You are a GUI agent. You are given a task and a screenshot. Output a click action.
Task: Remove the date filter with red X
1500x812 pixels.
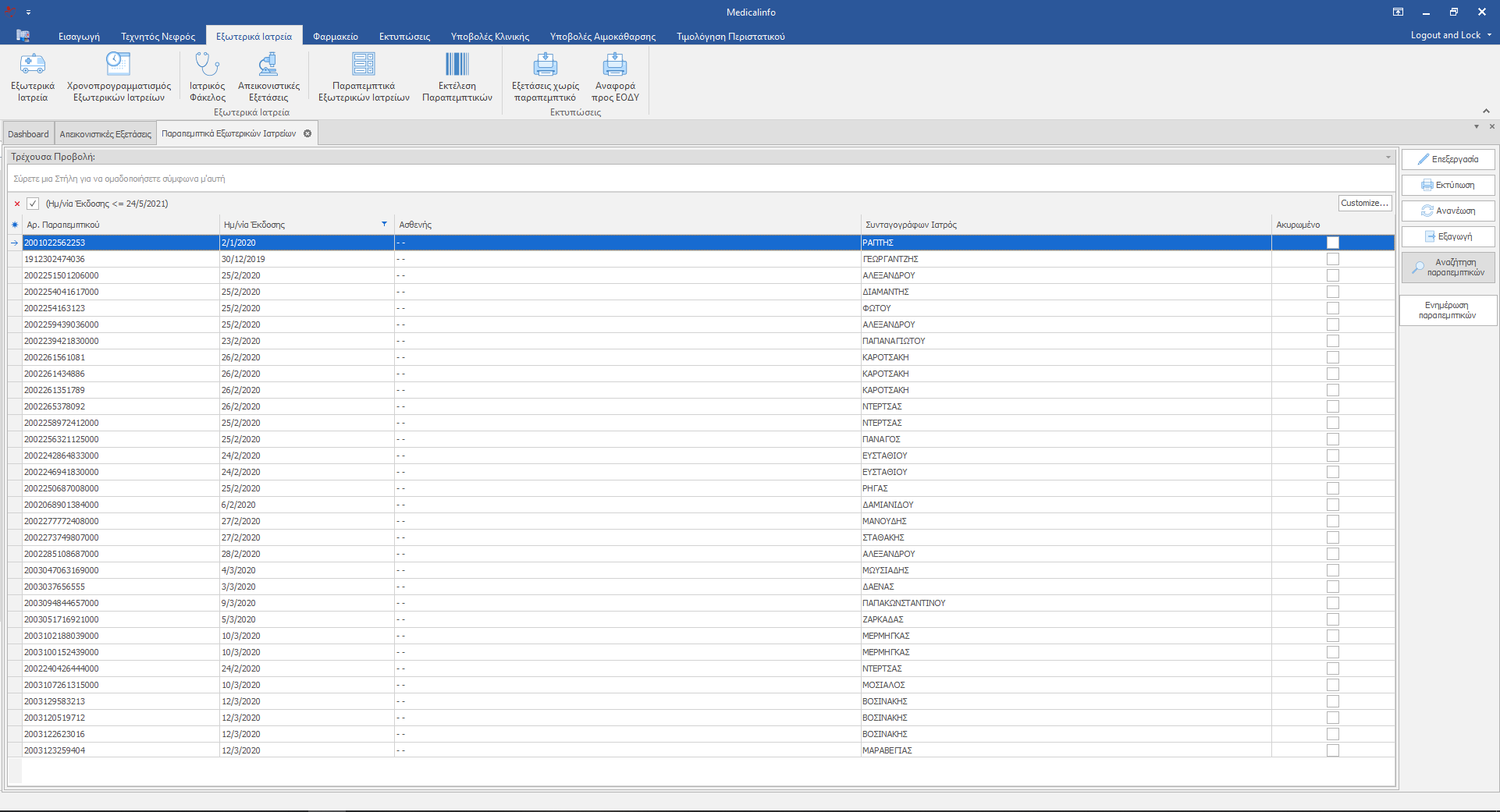coord(17,204)
